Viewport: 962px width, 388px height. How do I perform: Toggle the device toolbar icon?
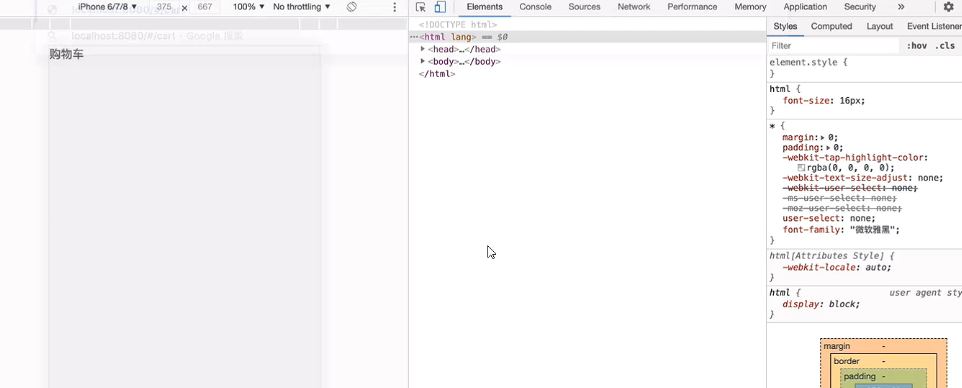point(440,7)
